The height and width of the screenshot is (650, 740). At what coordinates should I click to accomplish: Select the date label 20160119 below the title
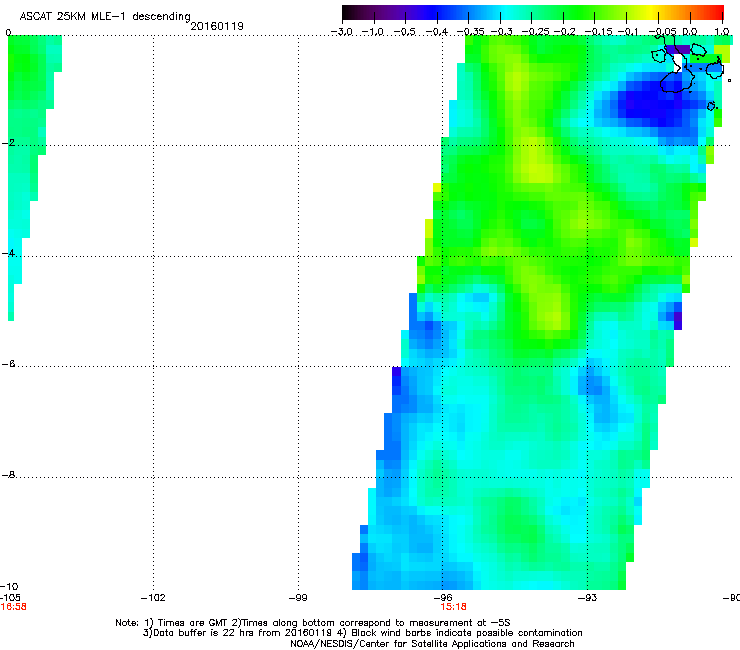[217, 26]
